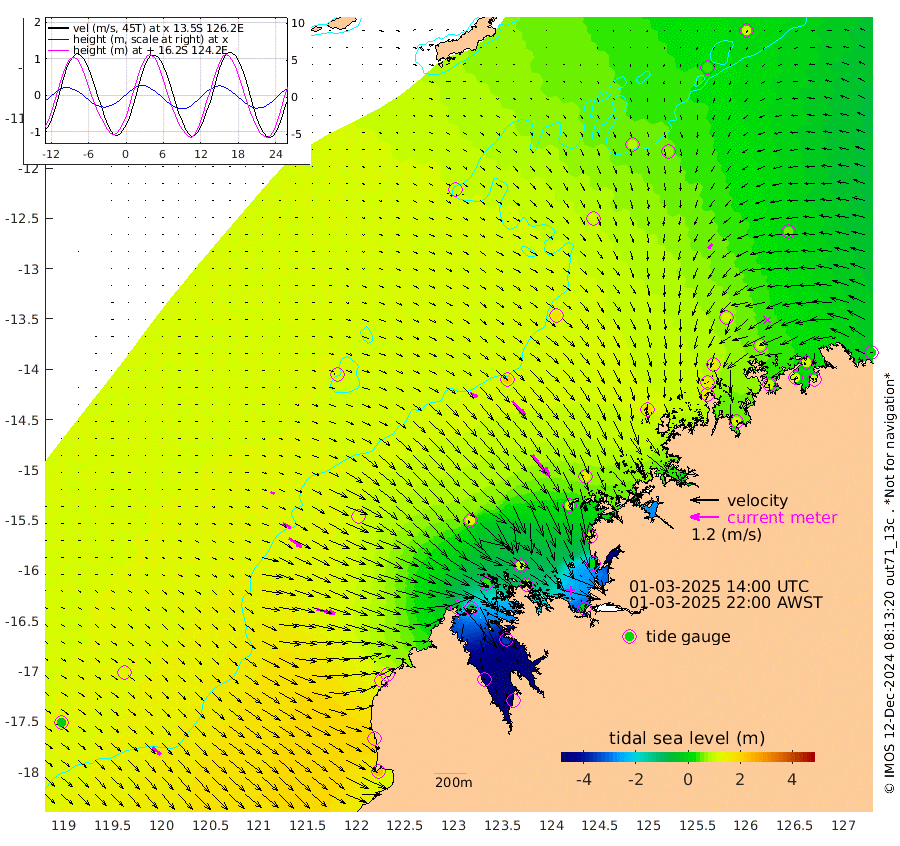900x846 pixels.
Task: Click magenta line sample in inset legend
Action: (x=58, y=51)
